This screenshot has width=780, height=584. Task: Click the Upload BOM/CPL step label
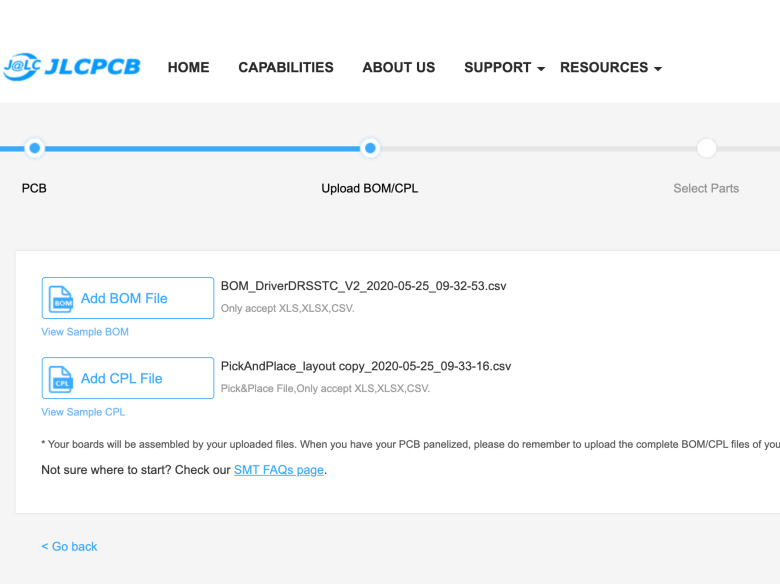pyautogui.click(x=370, y=188)
